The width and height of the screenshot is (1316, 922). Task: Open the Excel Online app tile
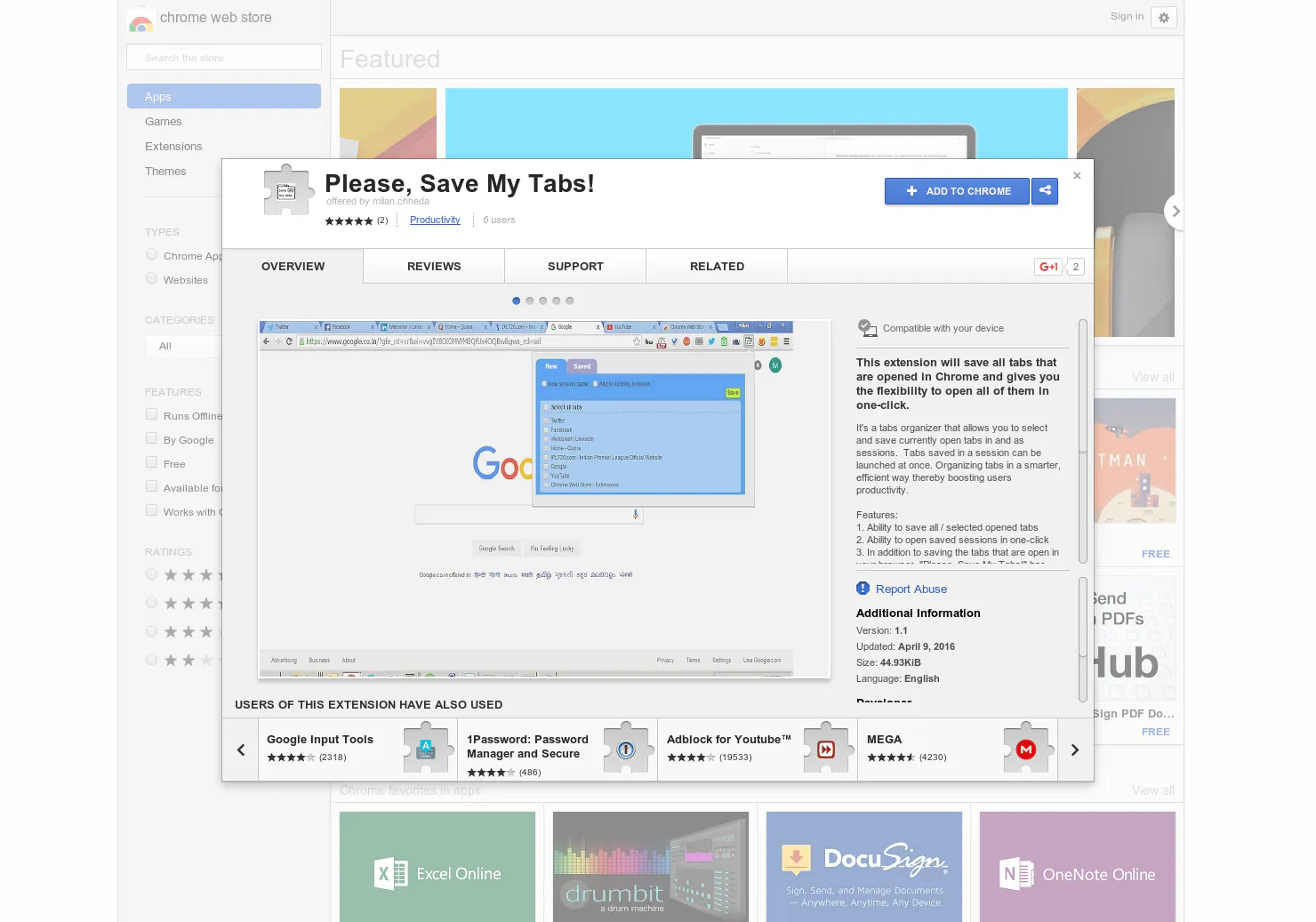pos(437,867)
